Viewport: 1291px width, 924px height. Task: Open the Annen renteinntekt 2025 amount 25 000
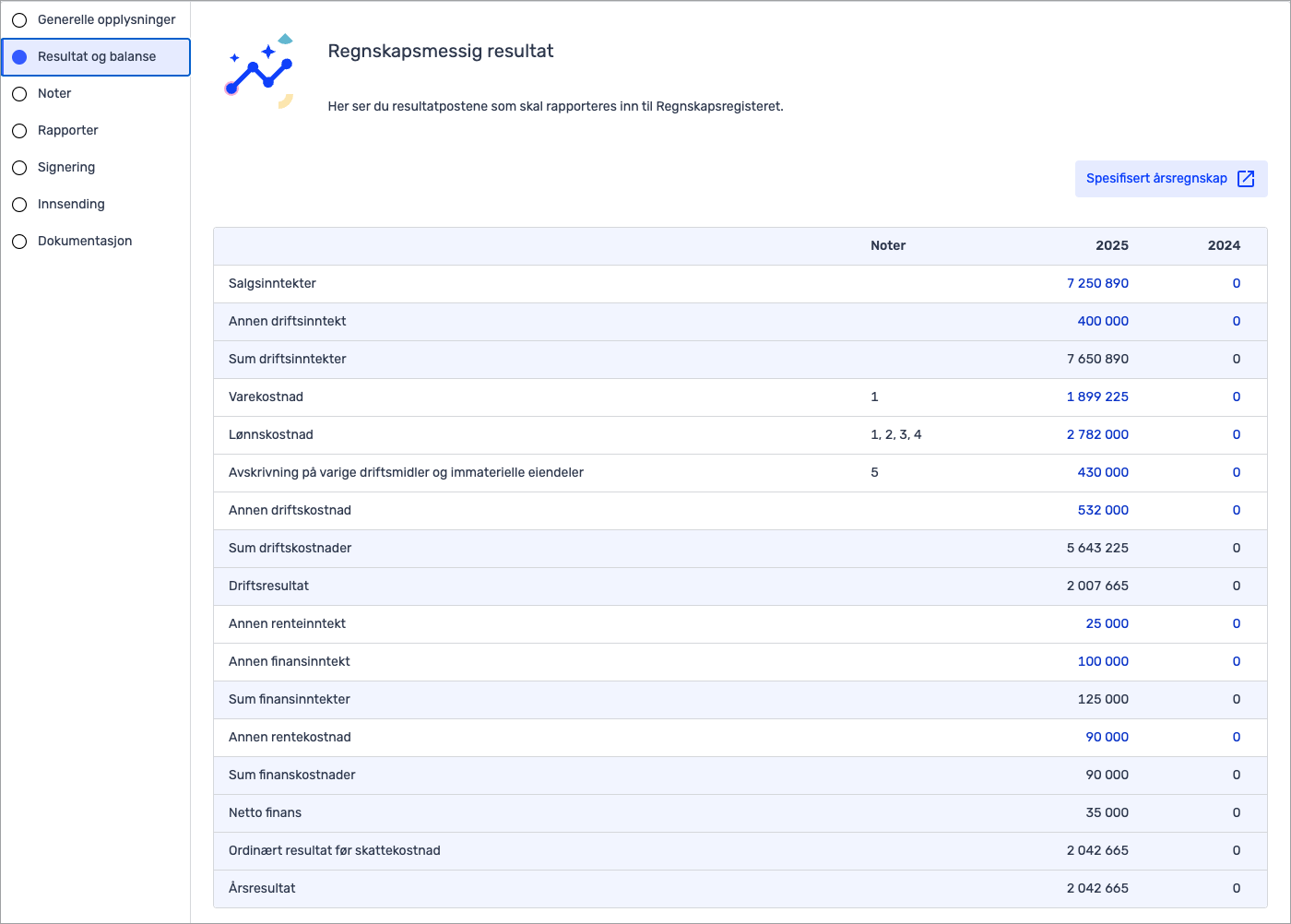pos(1107,624)
